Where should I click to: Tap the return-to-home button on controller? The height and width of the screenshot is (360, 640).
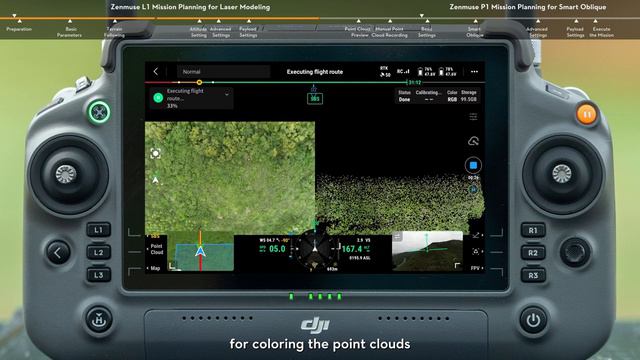coord(99,320)
